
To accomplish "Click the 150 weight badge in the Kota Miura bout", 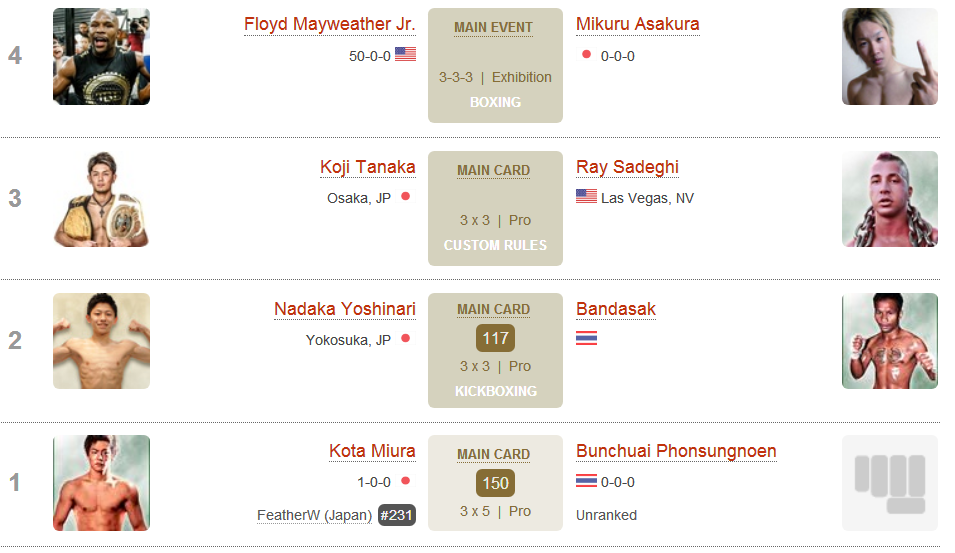I will (x=495, y=483).
